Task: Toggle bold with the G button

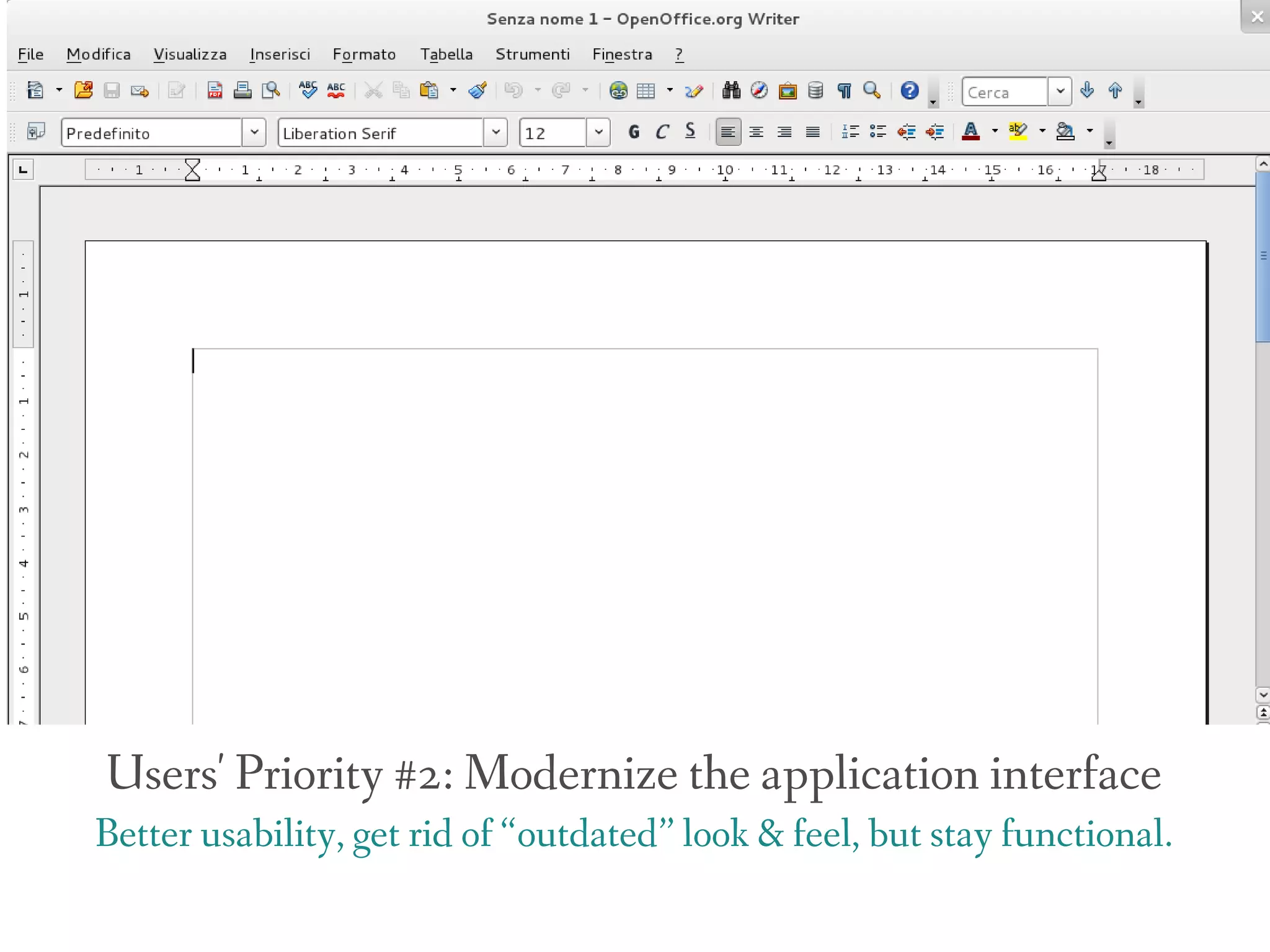Action: tap(634, 131)
